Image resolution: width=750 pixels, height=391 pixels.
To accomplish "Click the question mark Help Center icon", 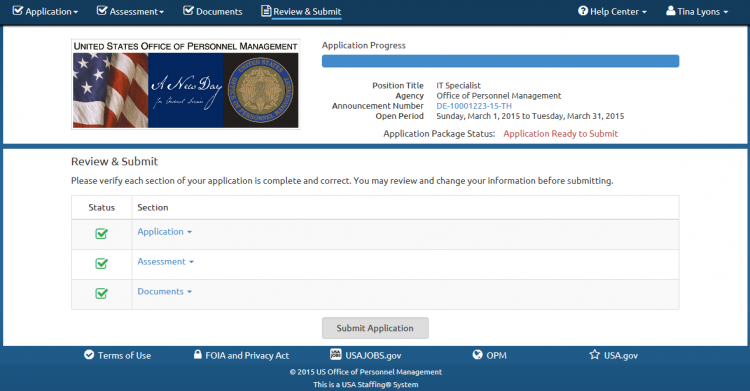I will click(x=583, y=11).
